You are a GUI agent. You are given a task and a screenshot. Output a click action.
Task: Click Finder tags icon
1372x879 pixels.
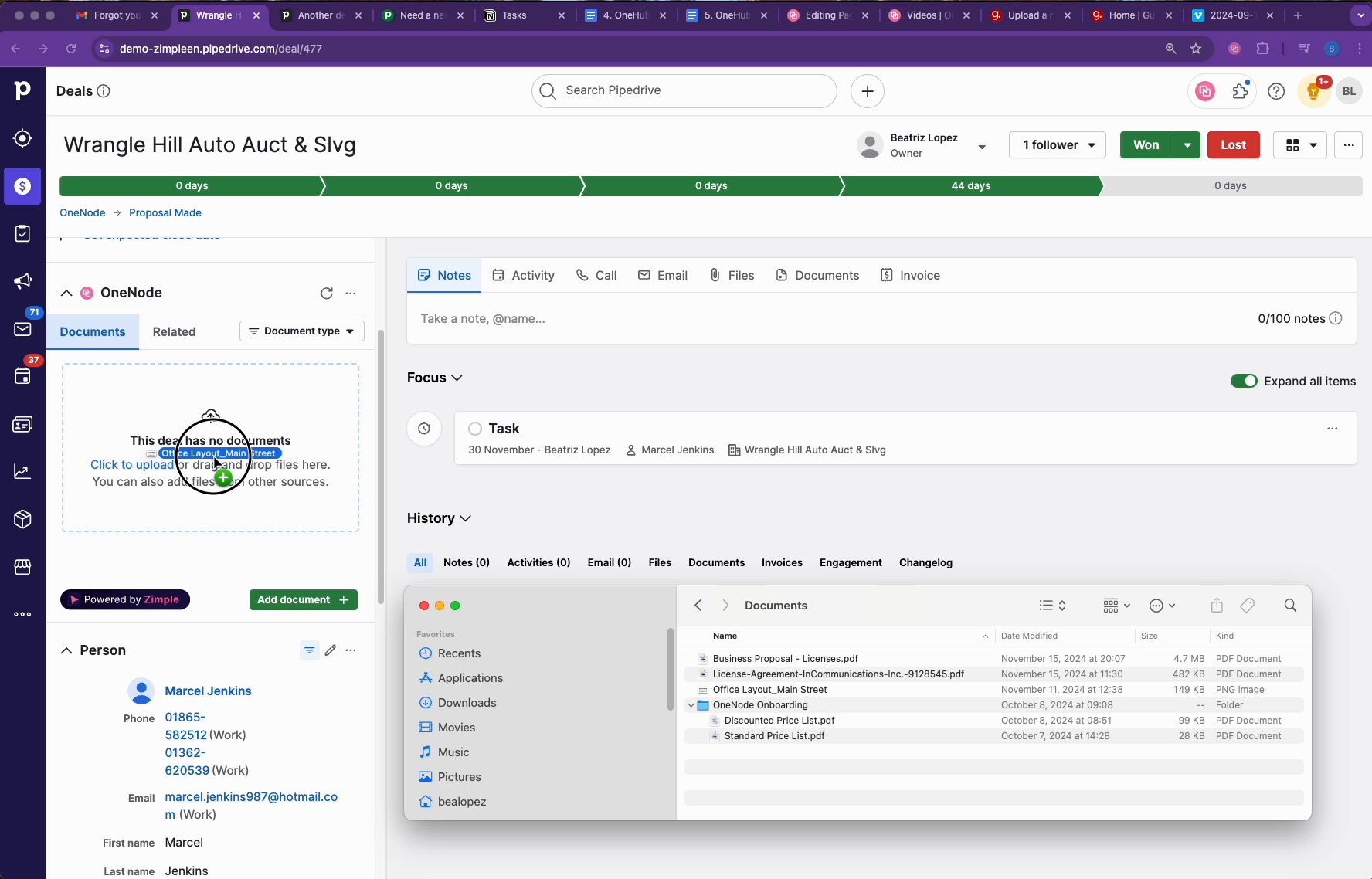tap(1248, 606)
